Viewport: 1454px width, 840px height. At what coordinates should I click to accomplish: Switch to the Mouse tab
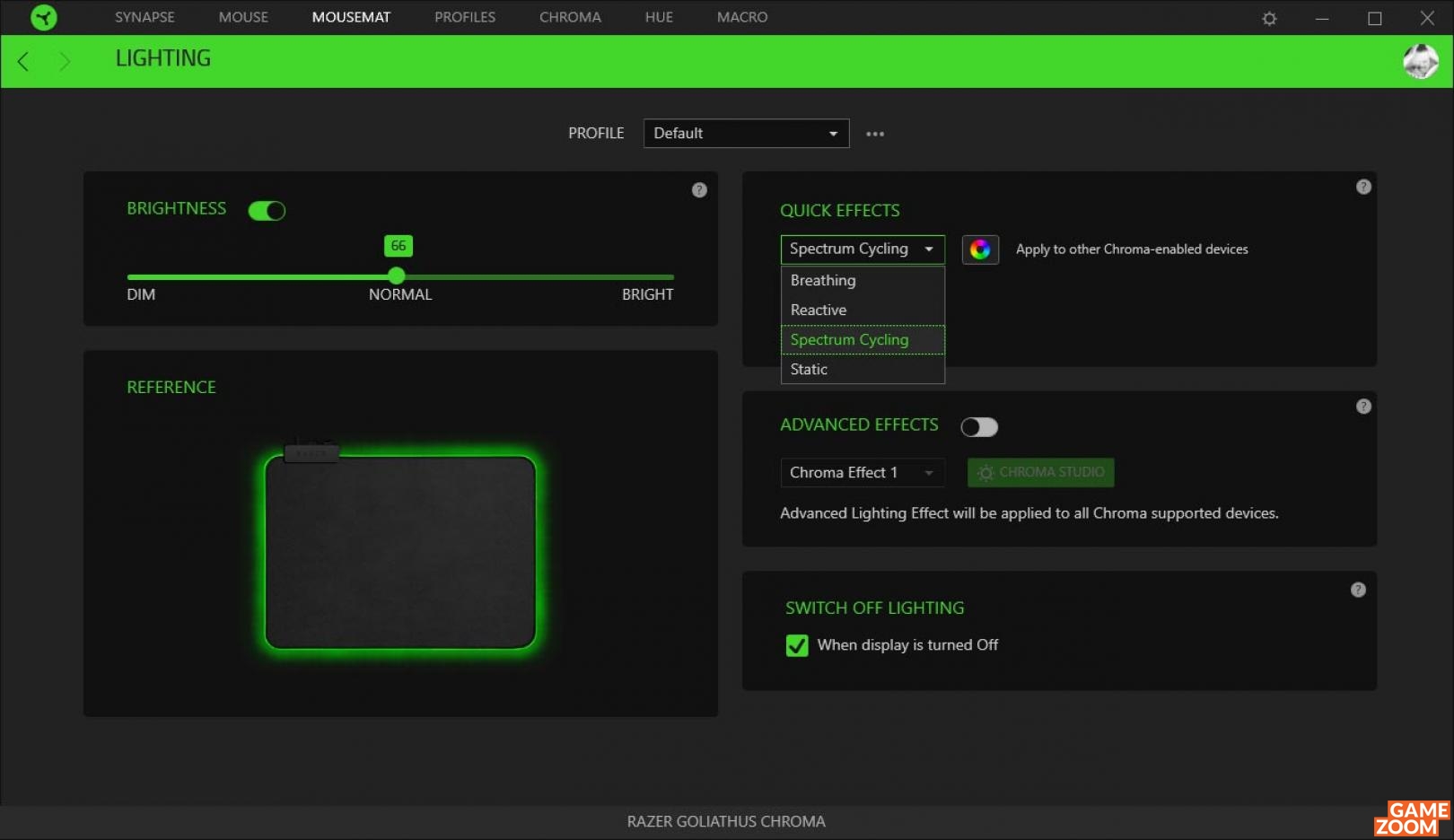click(x=243, y=17)
